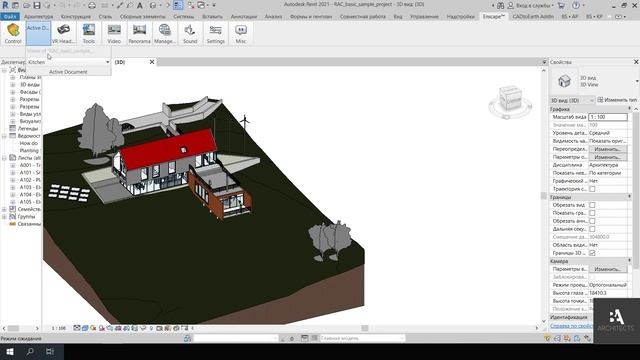This screenshot has width=640, height=360.
Task: Click the Manage ribbon icon with globe
Action: click(x=164, y=33)
